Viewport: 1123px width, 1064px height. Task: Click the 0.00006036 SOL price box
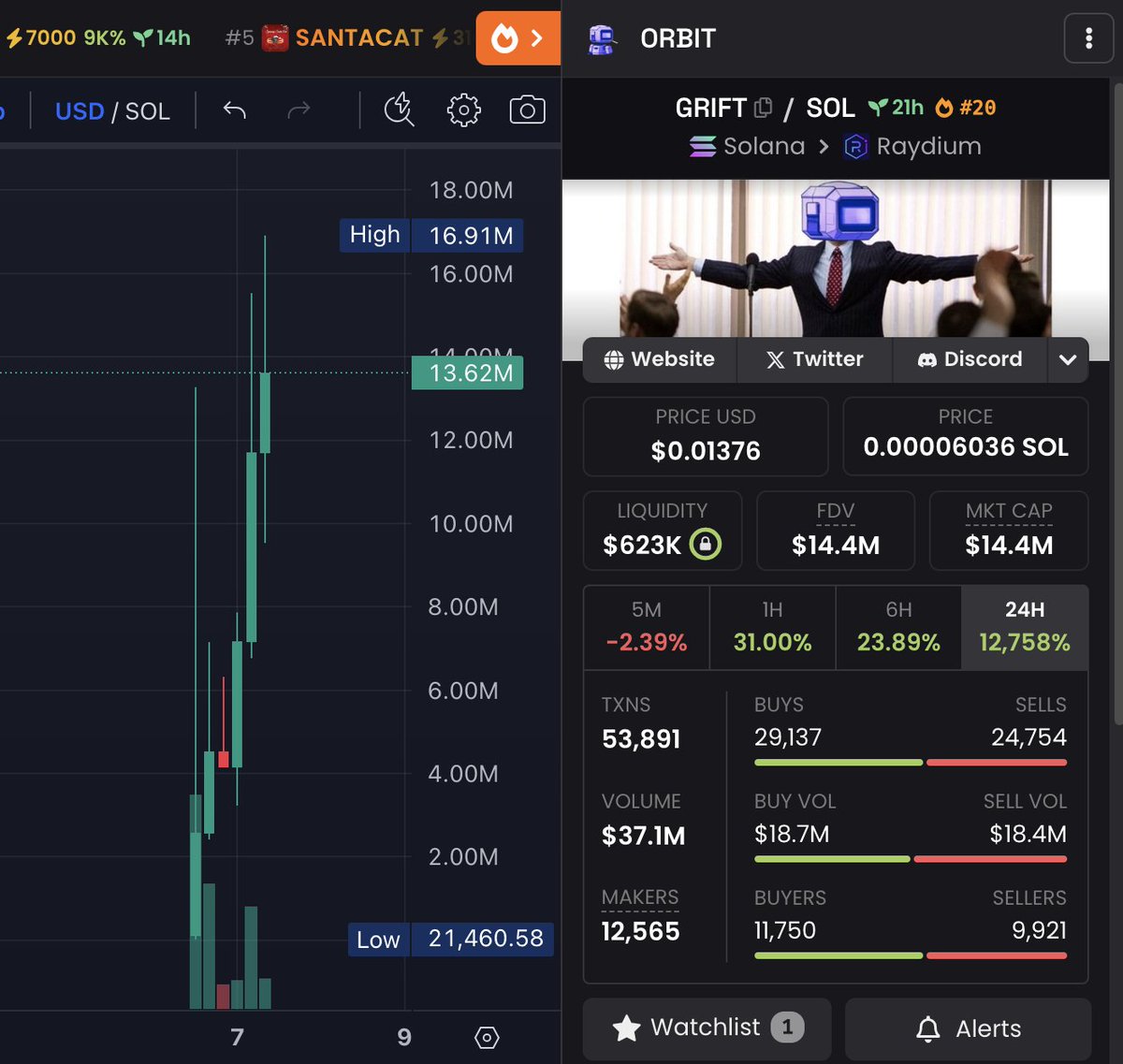pyautogui.click(x=966, y=437)
